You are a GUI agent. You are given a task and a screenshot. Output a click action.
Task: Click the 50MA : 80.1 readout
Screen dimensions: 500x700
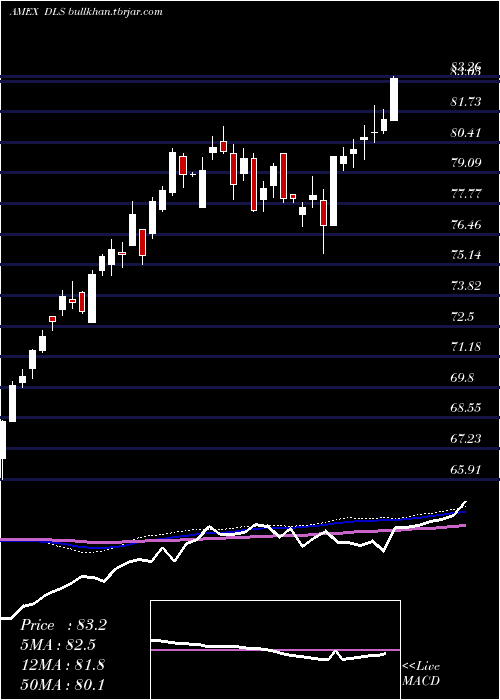click(62, 684)
